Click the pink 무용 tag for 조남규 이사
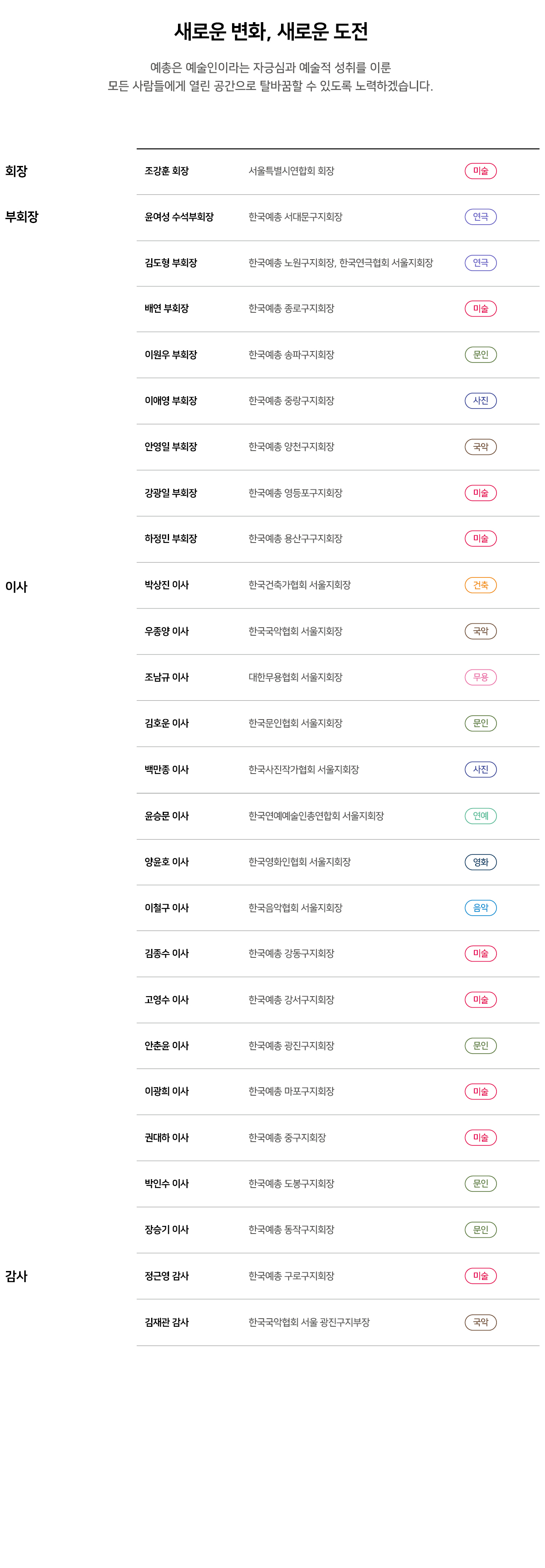545x1568 pixels. click(x=480, y=677)
